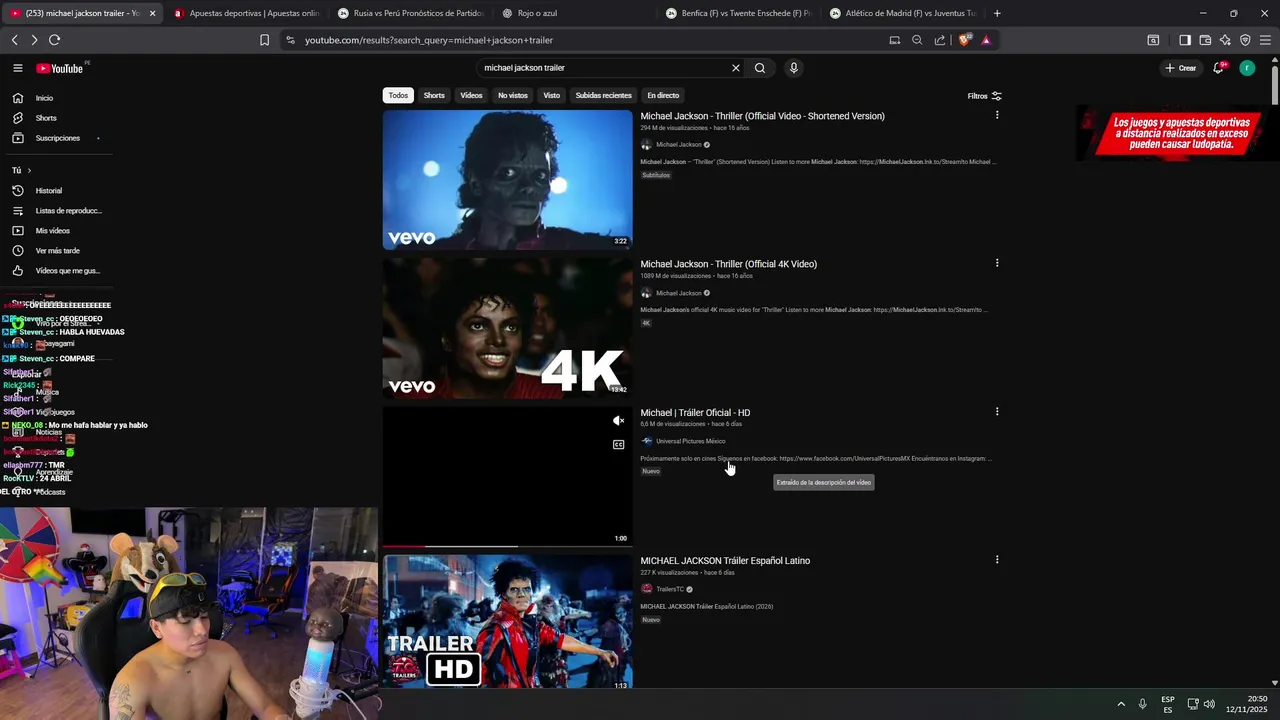Click the YouTube logo
1280x720 pixels.
coord(60,68)
